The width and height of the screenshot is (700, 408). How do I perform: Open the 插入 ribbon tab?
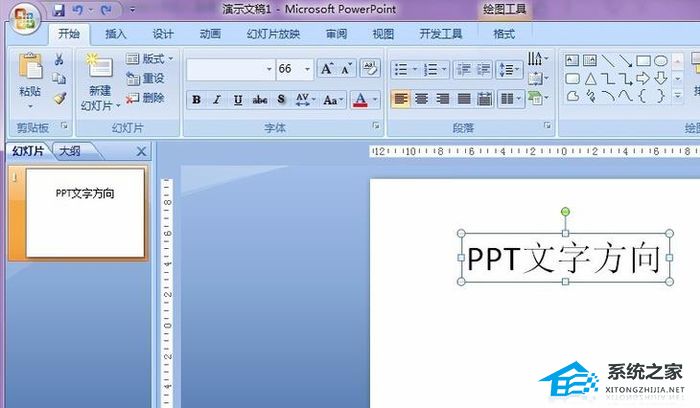116,34
